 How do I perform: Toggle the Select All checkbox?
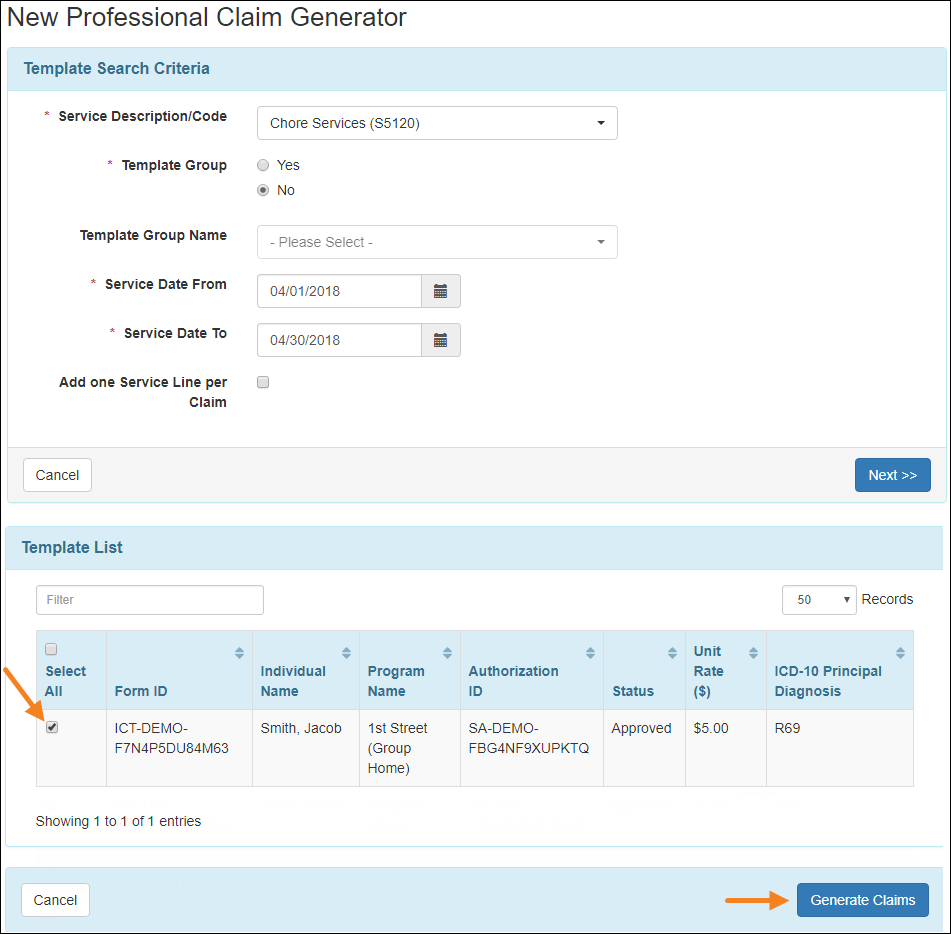51,649
